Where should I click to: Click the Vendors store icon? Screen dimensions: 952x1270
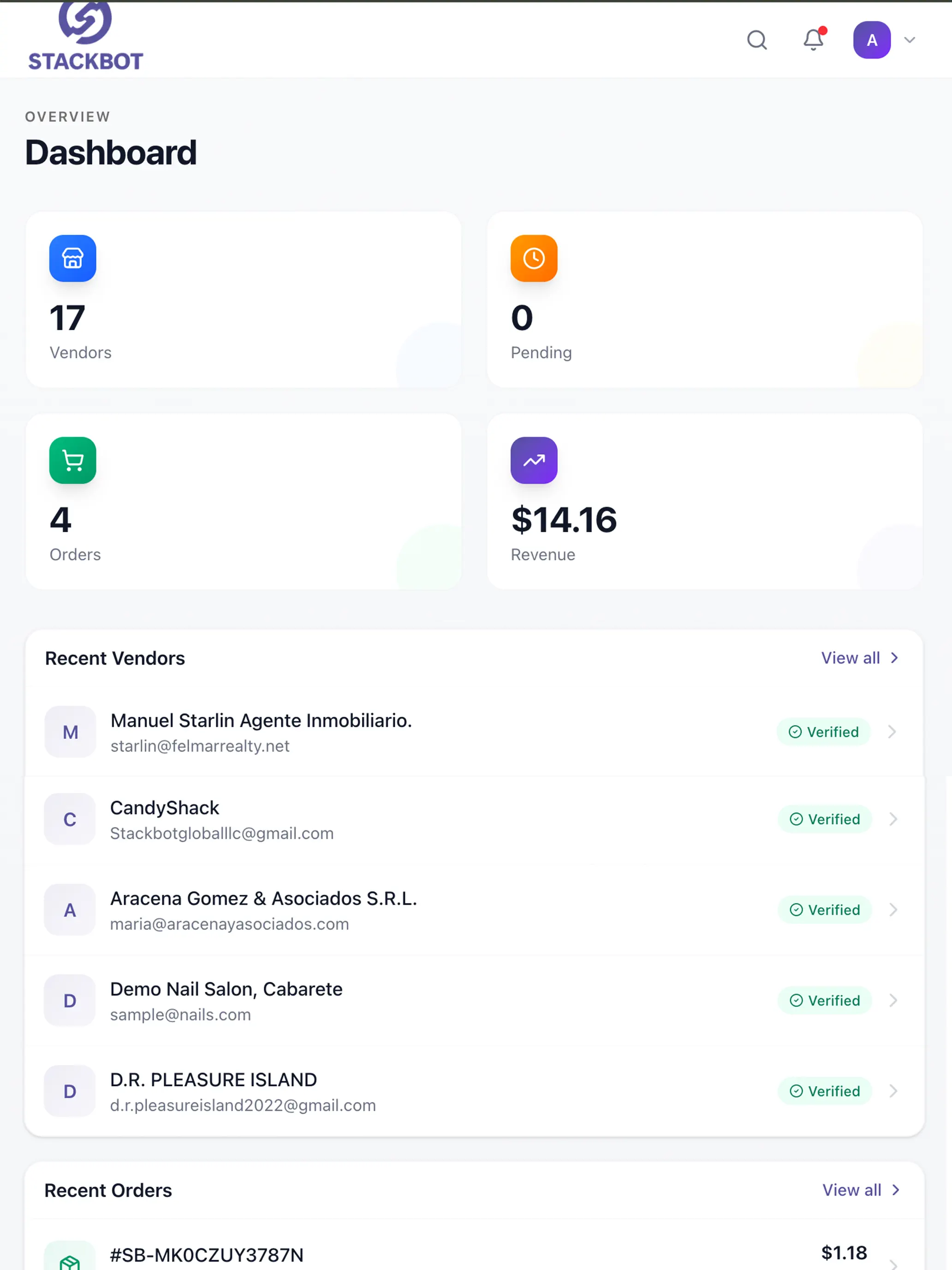[x=72, y=258]
